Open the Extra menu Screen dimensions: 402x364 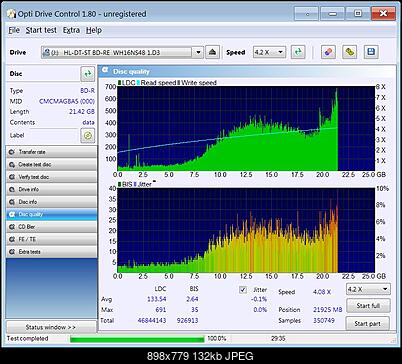[71, 30]
